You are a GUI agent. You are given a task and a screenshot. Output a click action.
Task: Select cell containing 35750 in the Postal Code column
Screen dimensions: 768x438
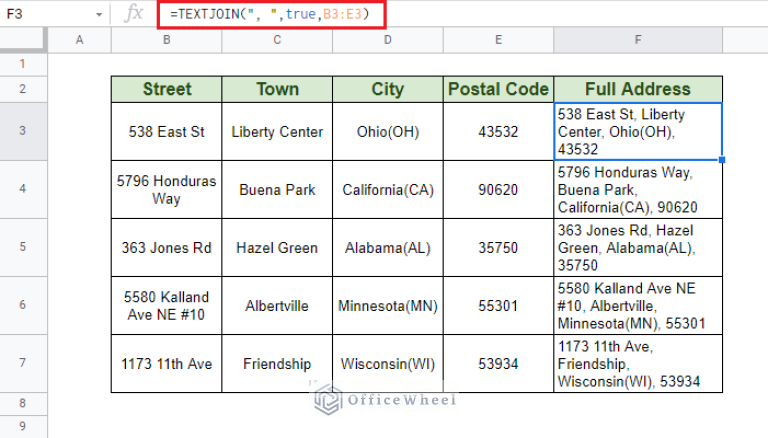(x=498, y=247)
